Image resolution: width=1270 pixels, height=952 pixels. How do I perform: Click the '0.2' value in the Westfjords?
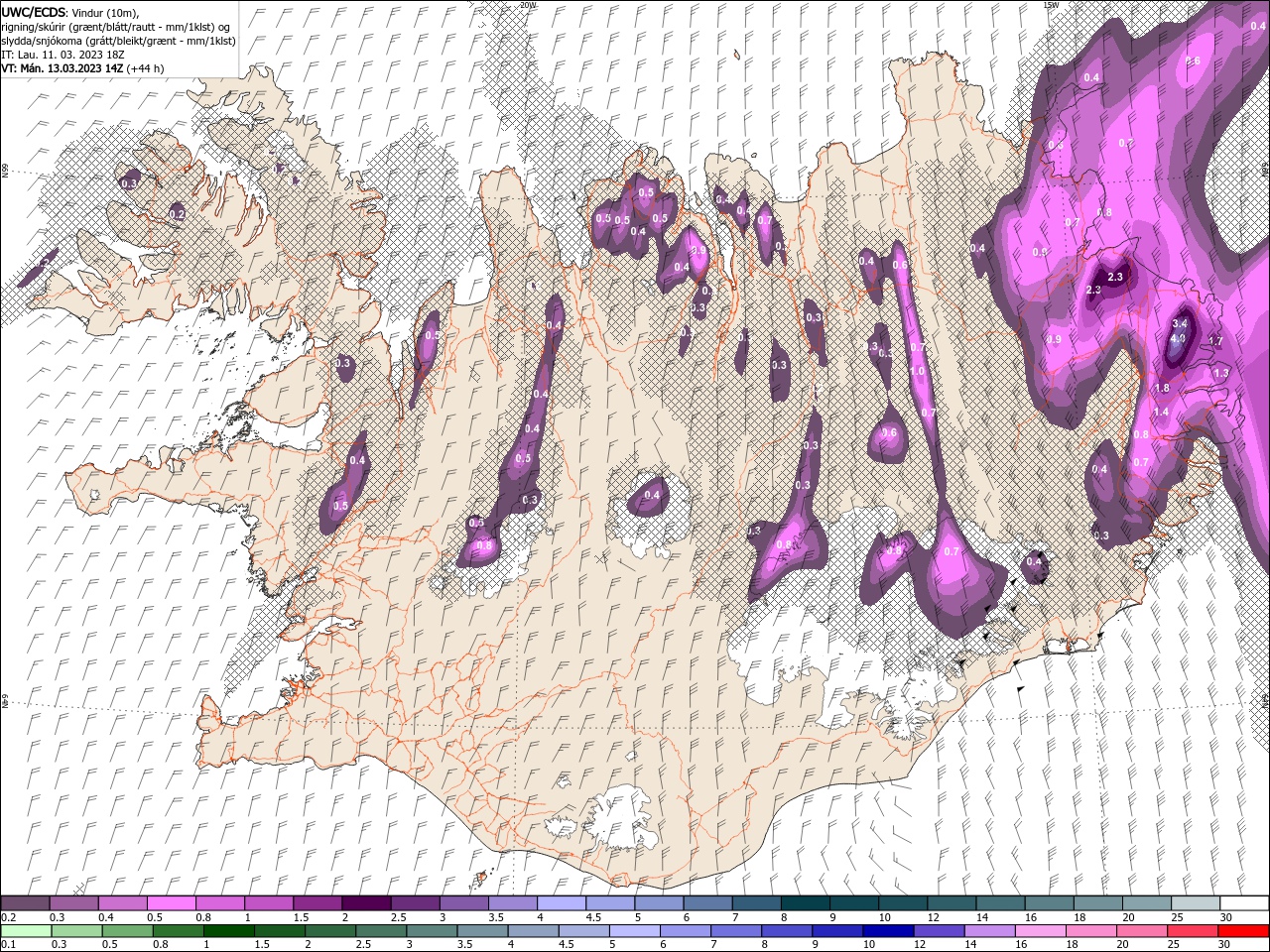click(177, 213)
